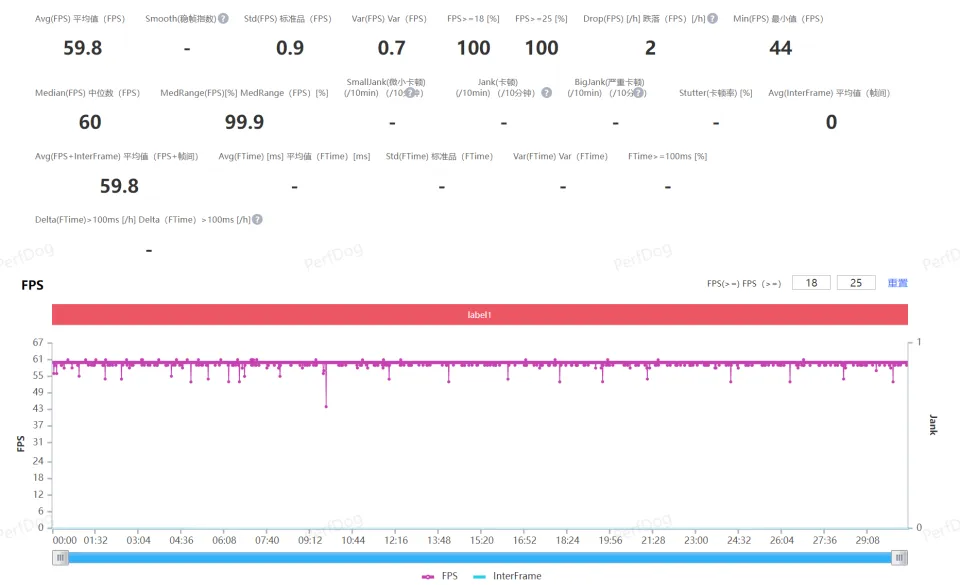Click the Jank (/10min) help icon
Image resolution: width=960 pixels, height=585 pixels.
pyautogui.click(x=546, y=93)
